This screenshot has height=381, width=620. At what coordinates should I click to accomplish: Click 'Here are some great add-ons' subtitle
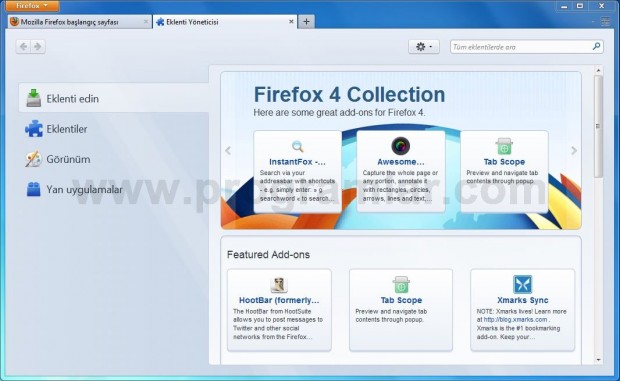coord(339,113)
